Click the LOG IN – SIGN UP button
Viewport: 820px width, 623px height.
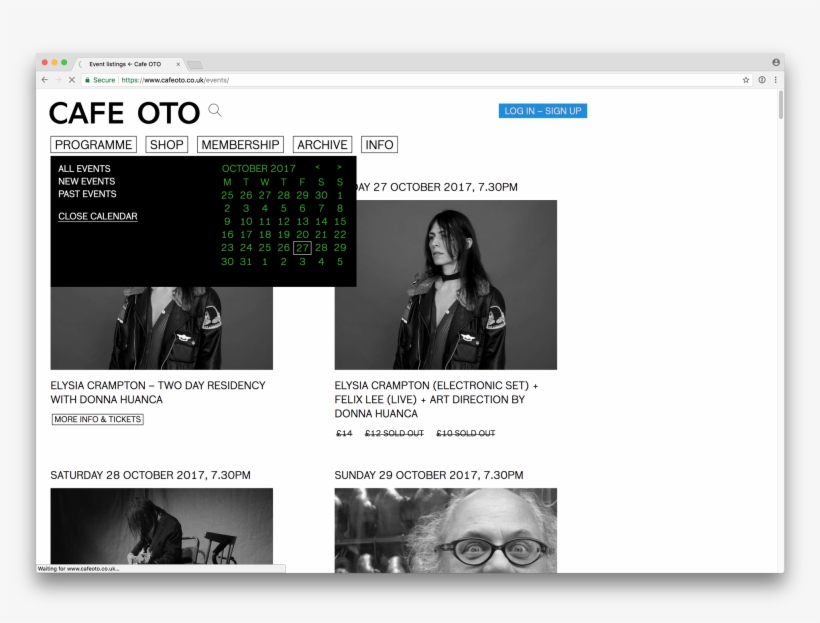[543, 111]
